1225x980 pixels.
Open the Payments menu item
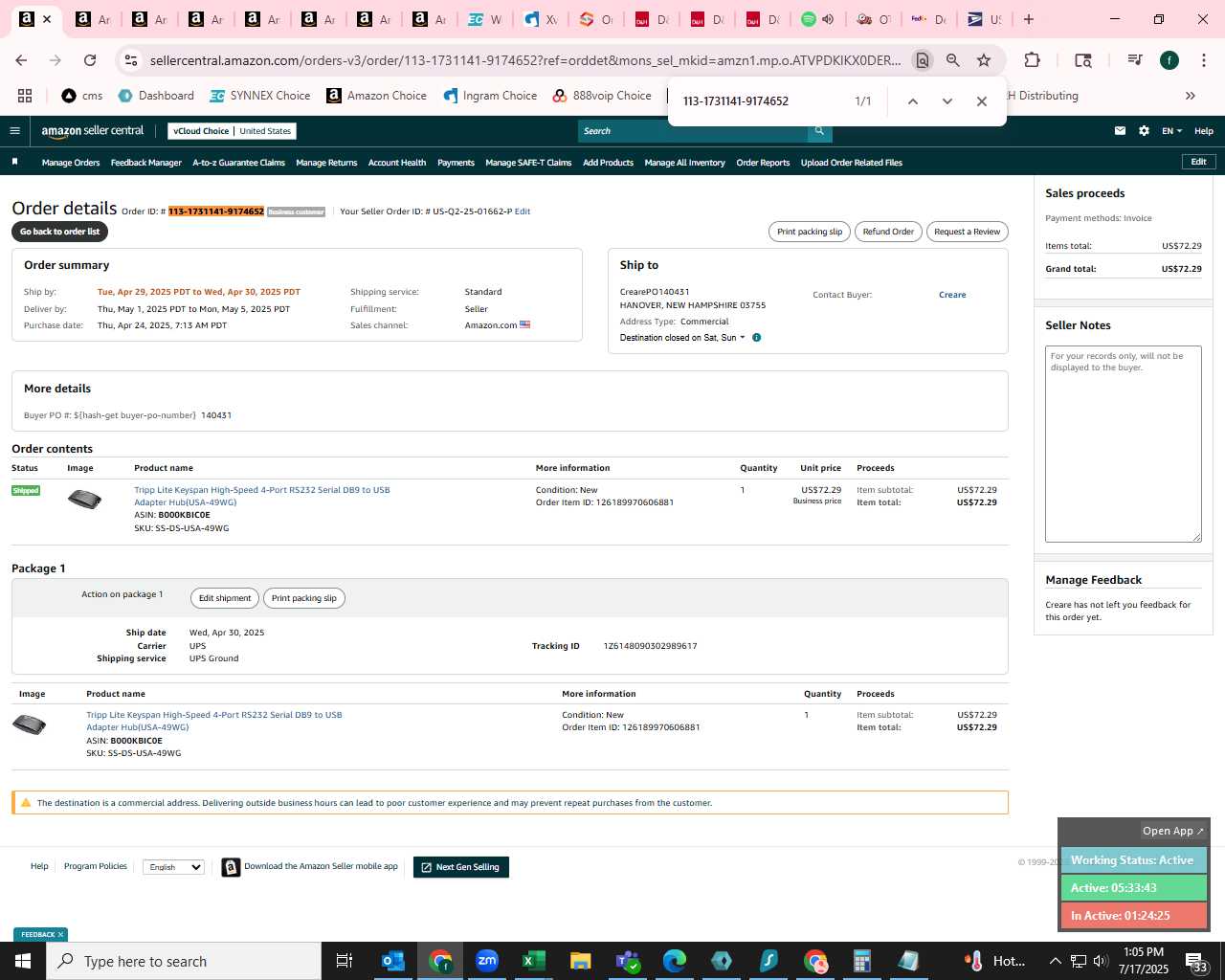456,163
